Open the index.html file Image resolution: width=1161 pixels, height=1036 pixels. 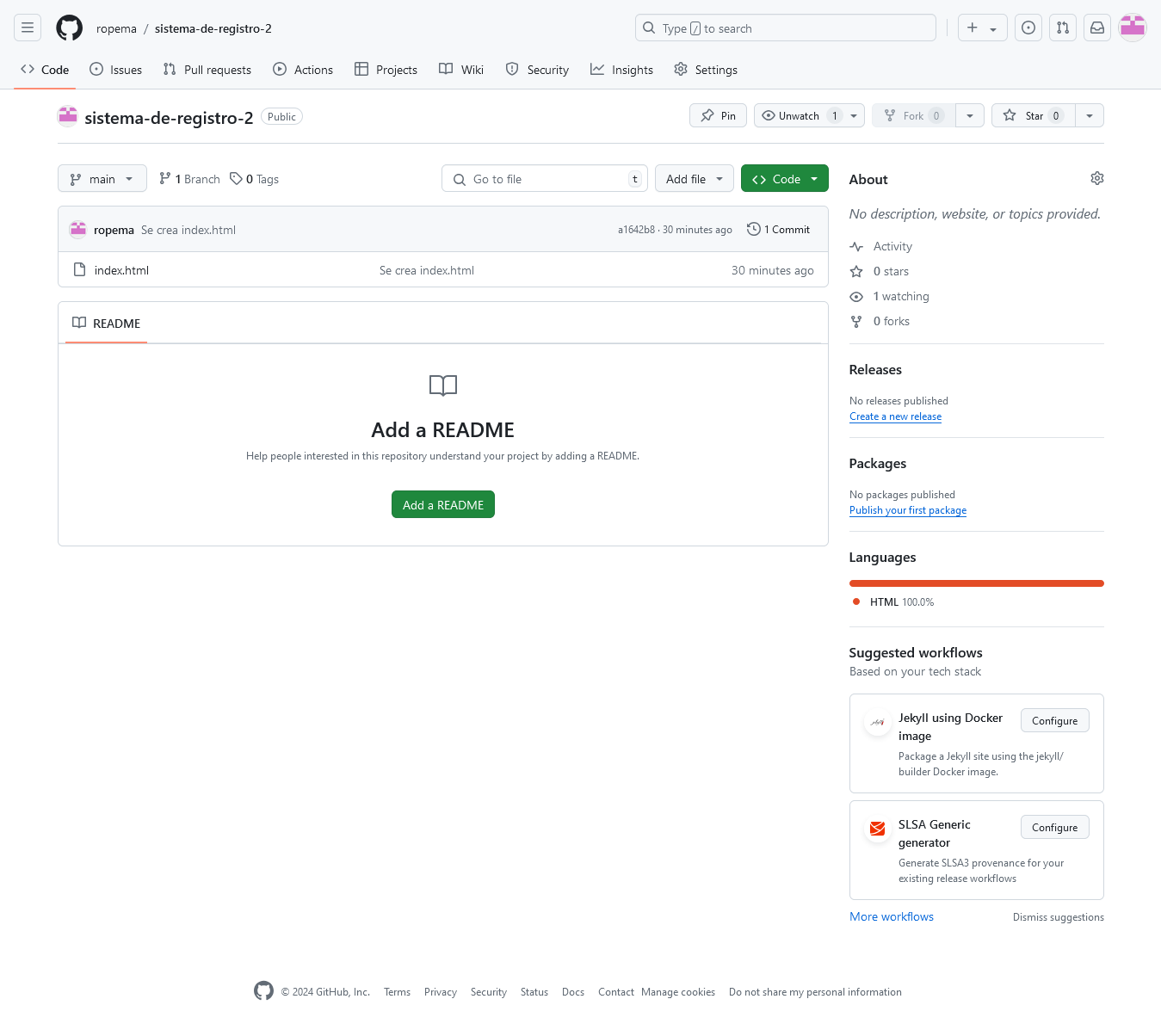(121, 270)
